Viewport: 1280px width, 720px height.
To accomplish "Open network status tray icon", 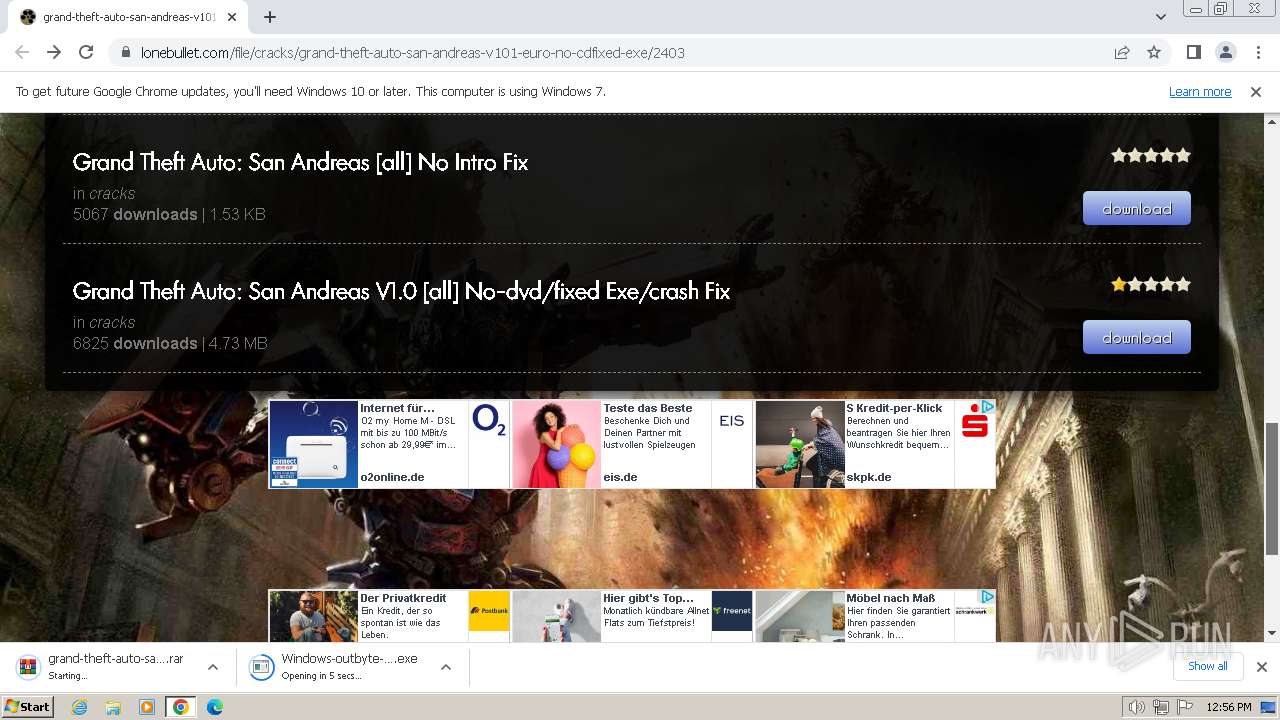I will pyautogui.click(x=1161, y=707).
